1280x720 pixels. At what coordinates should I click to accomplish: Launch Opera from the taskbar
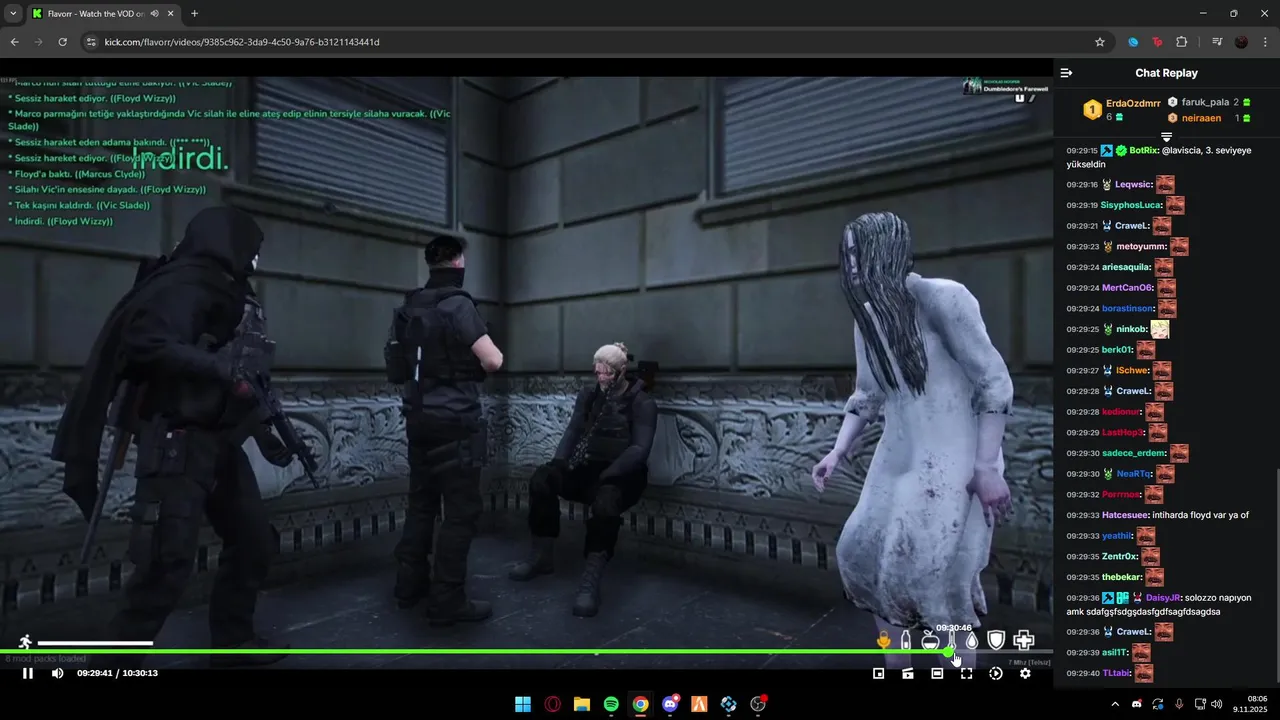tap(552, 704)
